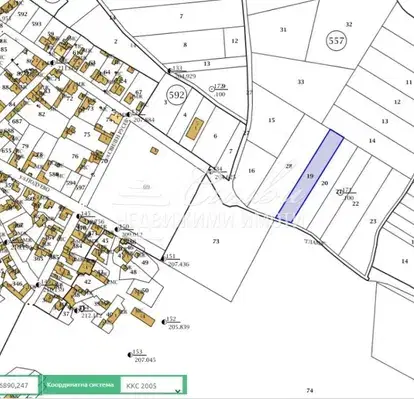Select parcel 22 on the map
This screenshot has height=399, width=414.
point(356,204)
